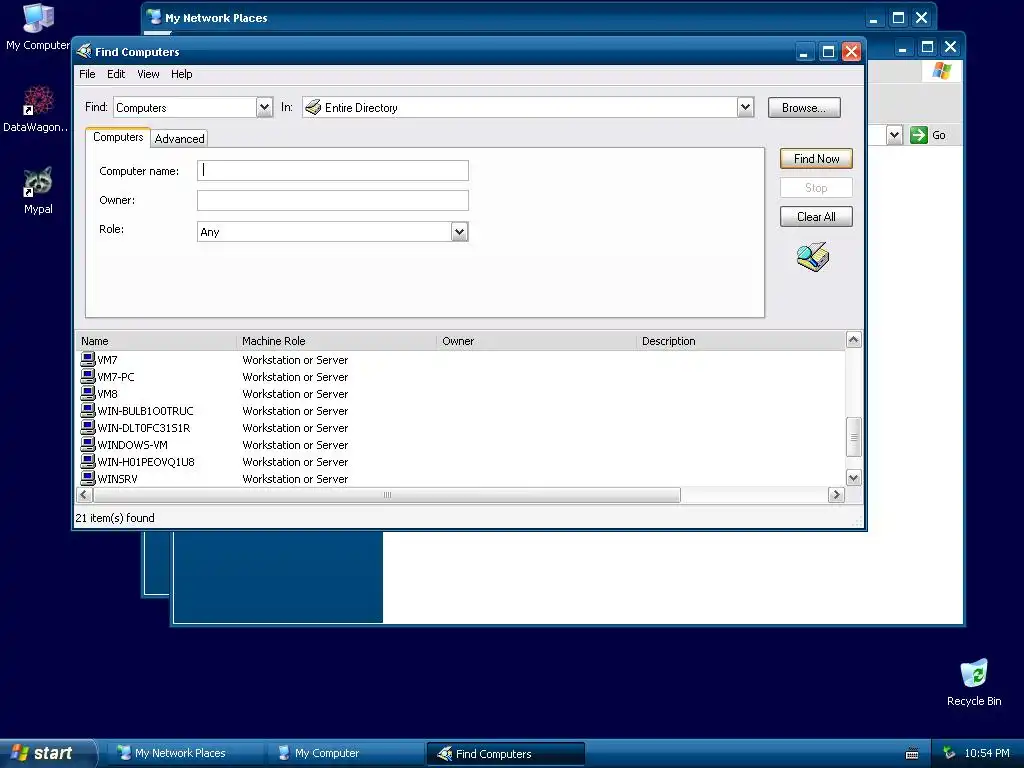
Task: Open My Computer desktop icon
Action: click(x=38, y=27)
